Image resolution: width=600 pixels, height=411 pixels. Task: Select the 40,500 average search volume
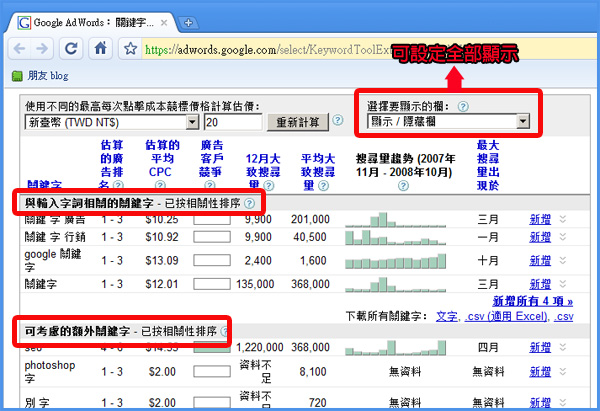[310, 237]
